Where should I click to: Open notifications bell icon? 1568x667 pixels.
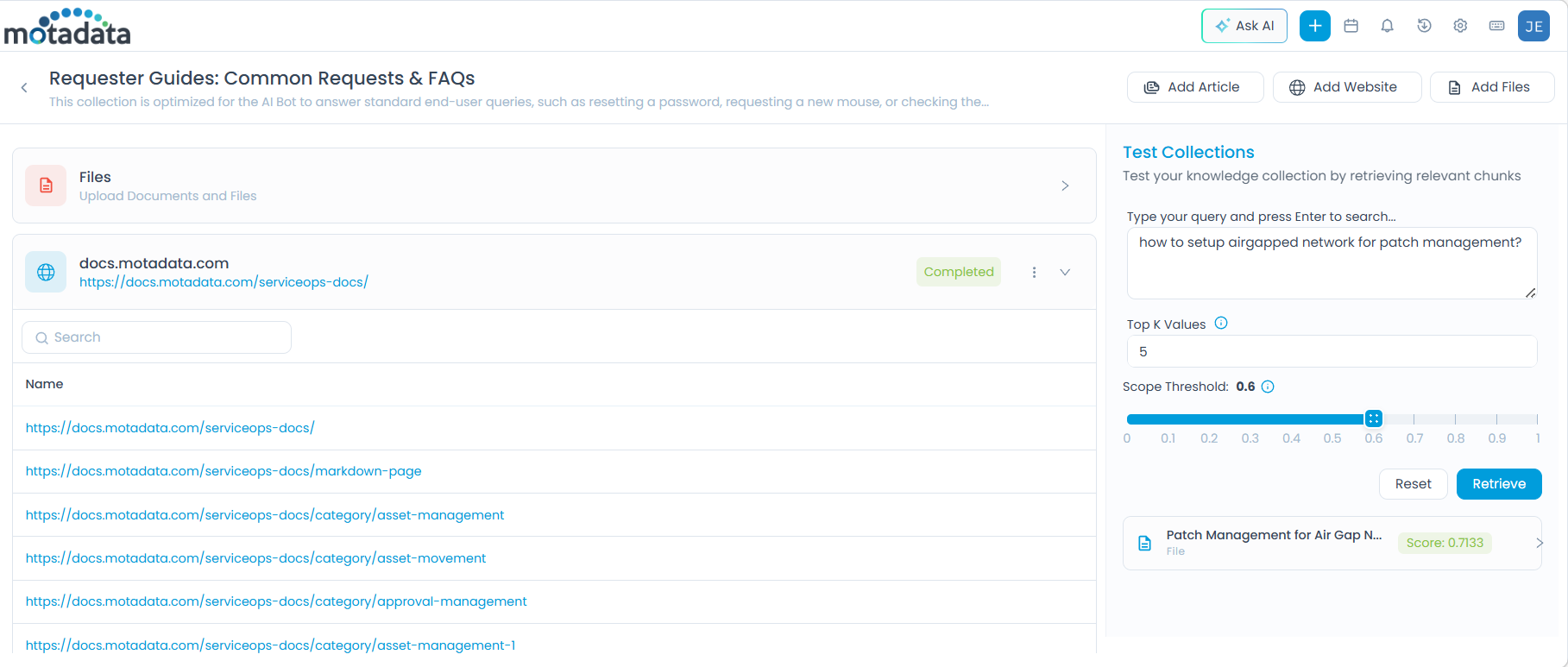click(x=1387, y=26)
